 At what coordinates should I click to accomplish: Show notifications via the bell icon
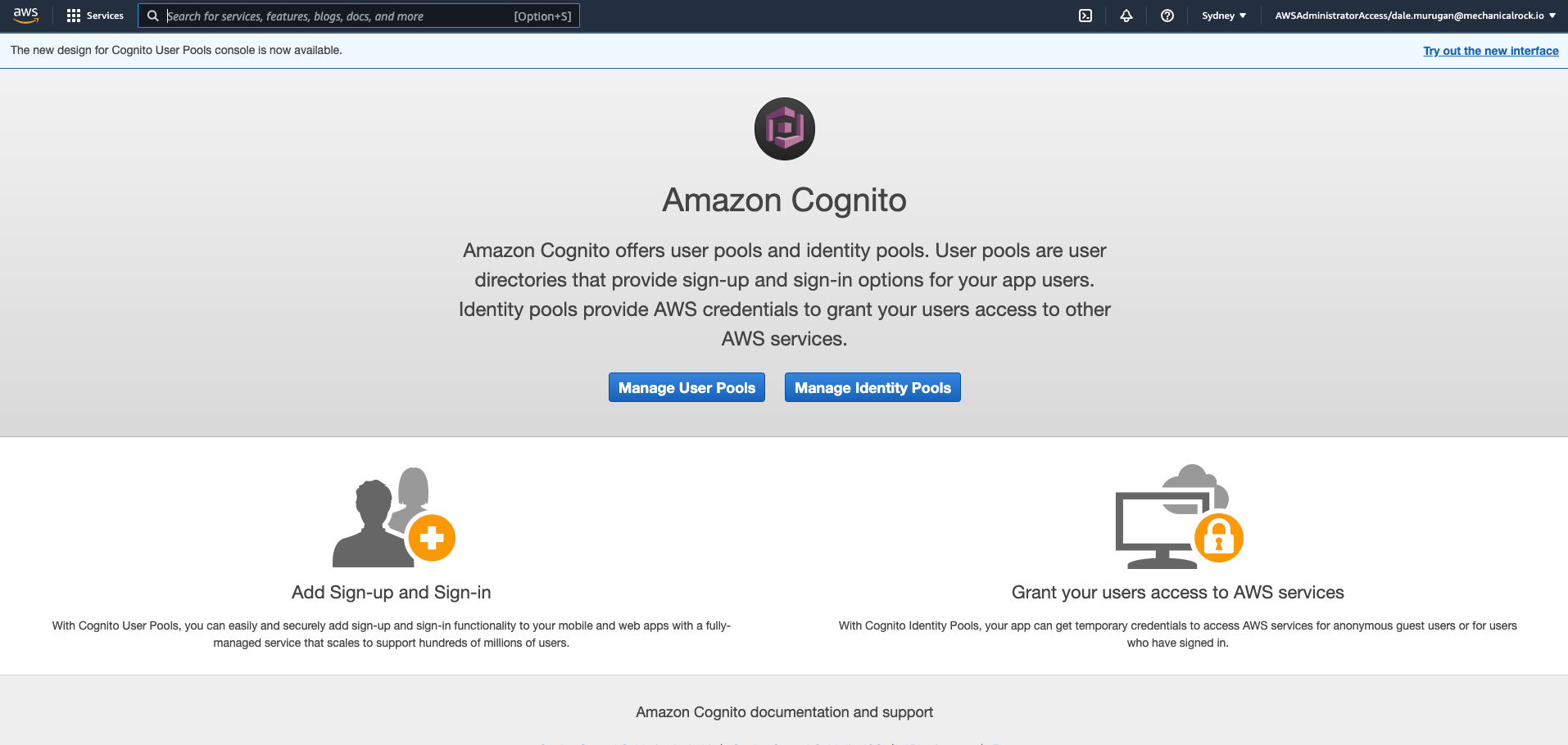[1126, 16]
